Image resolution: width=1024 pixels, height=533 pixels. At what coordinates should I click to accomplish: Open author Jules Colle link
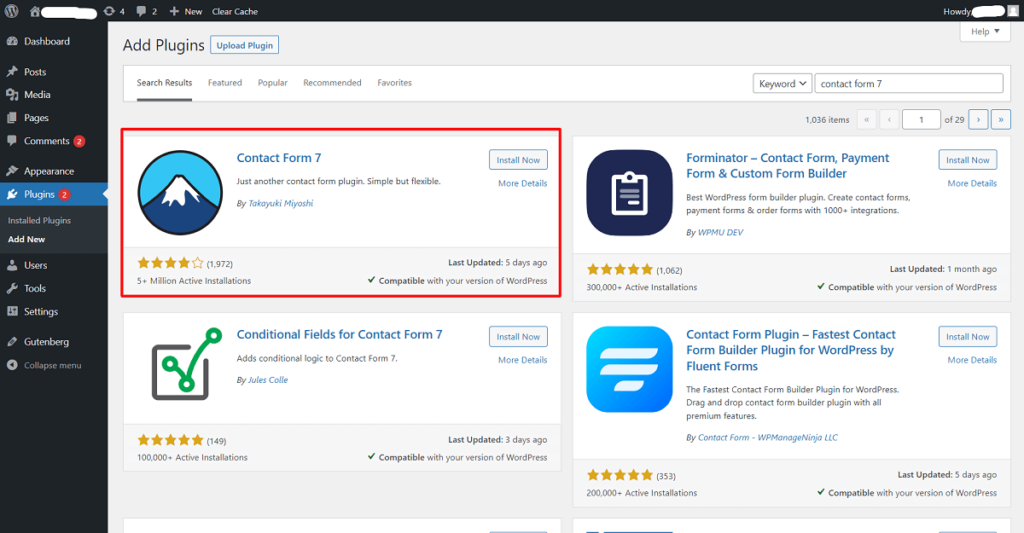point(268,380)
